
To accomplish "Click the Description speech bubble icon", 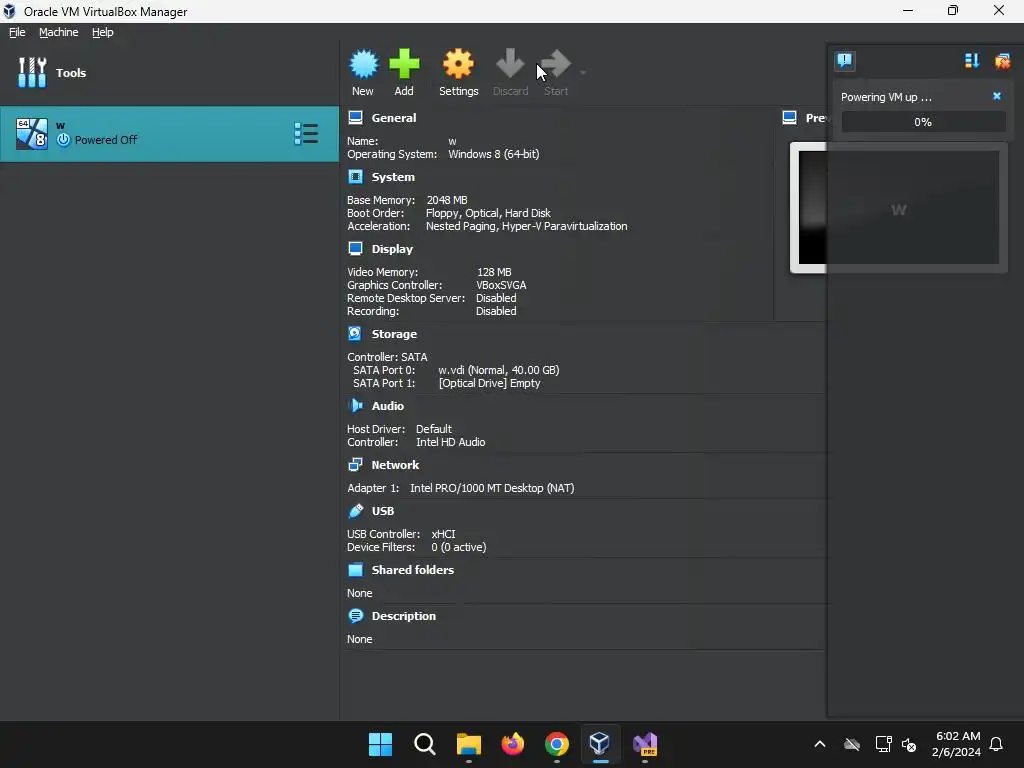I will point(355,616).
